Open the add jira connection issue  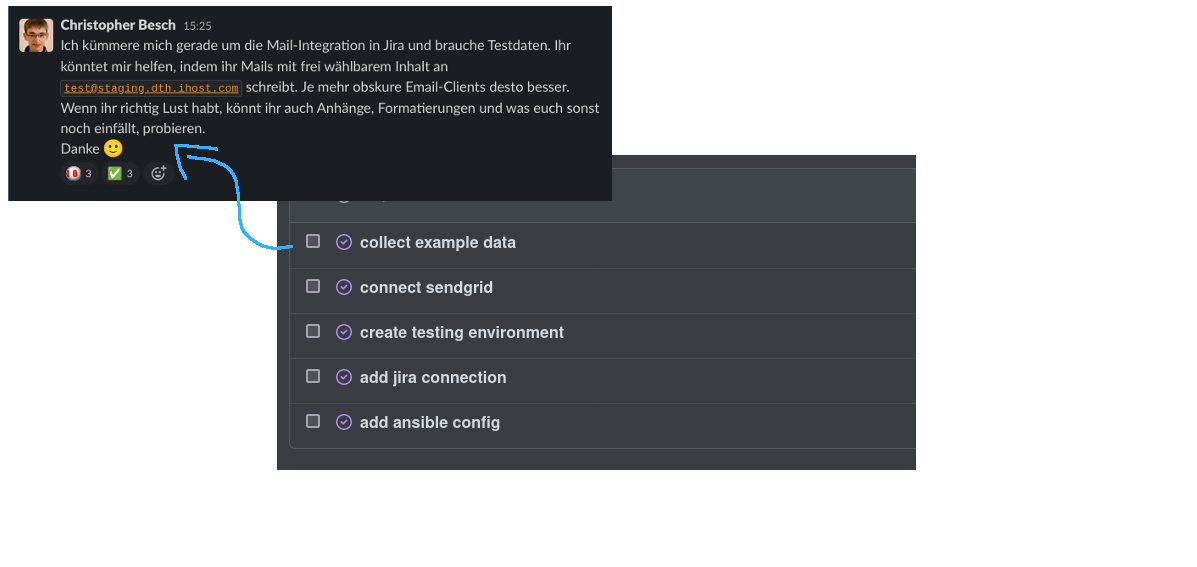[433, 377]
